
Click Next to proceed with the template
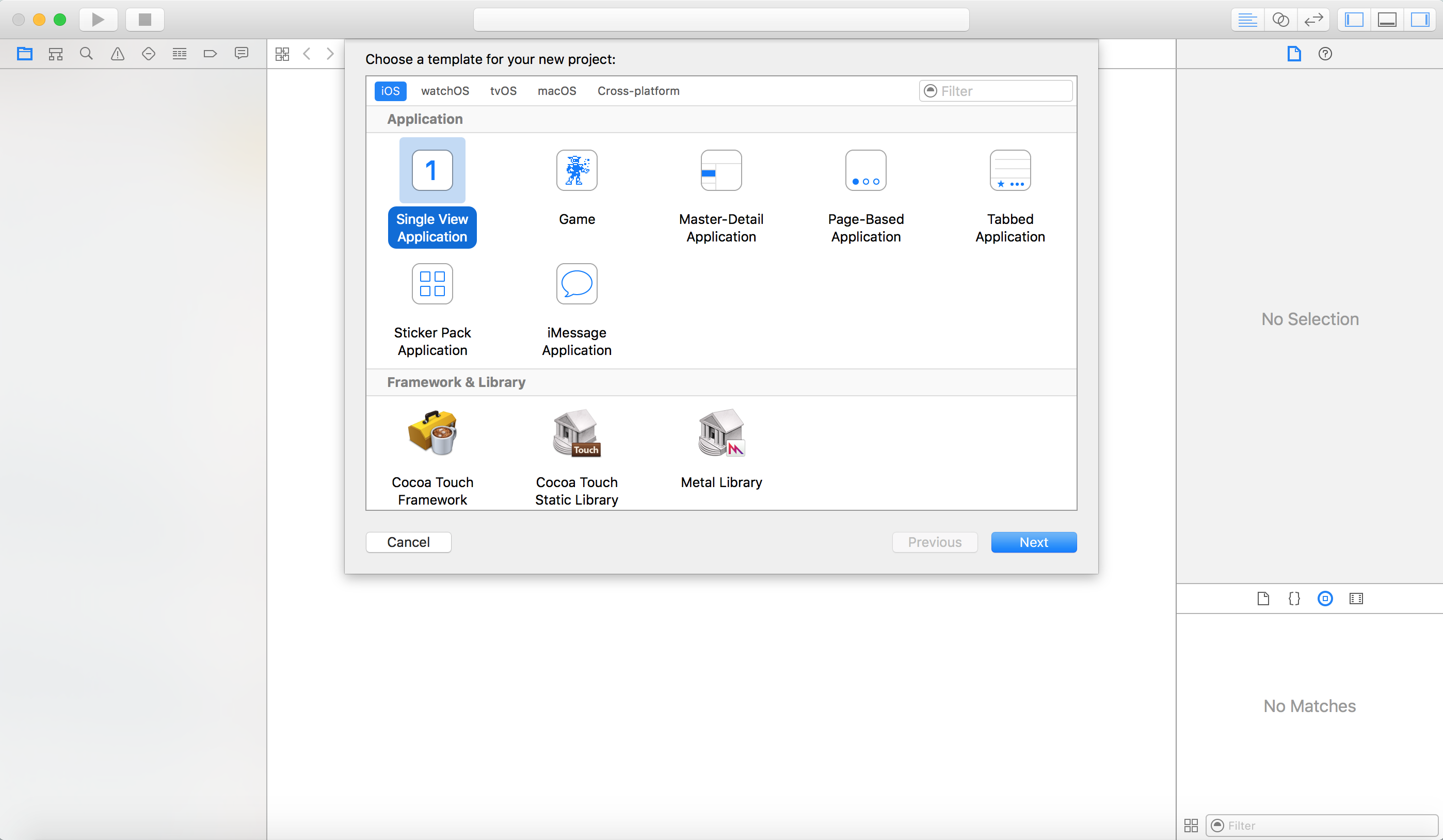1034,542
